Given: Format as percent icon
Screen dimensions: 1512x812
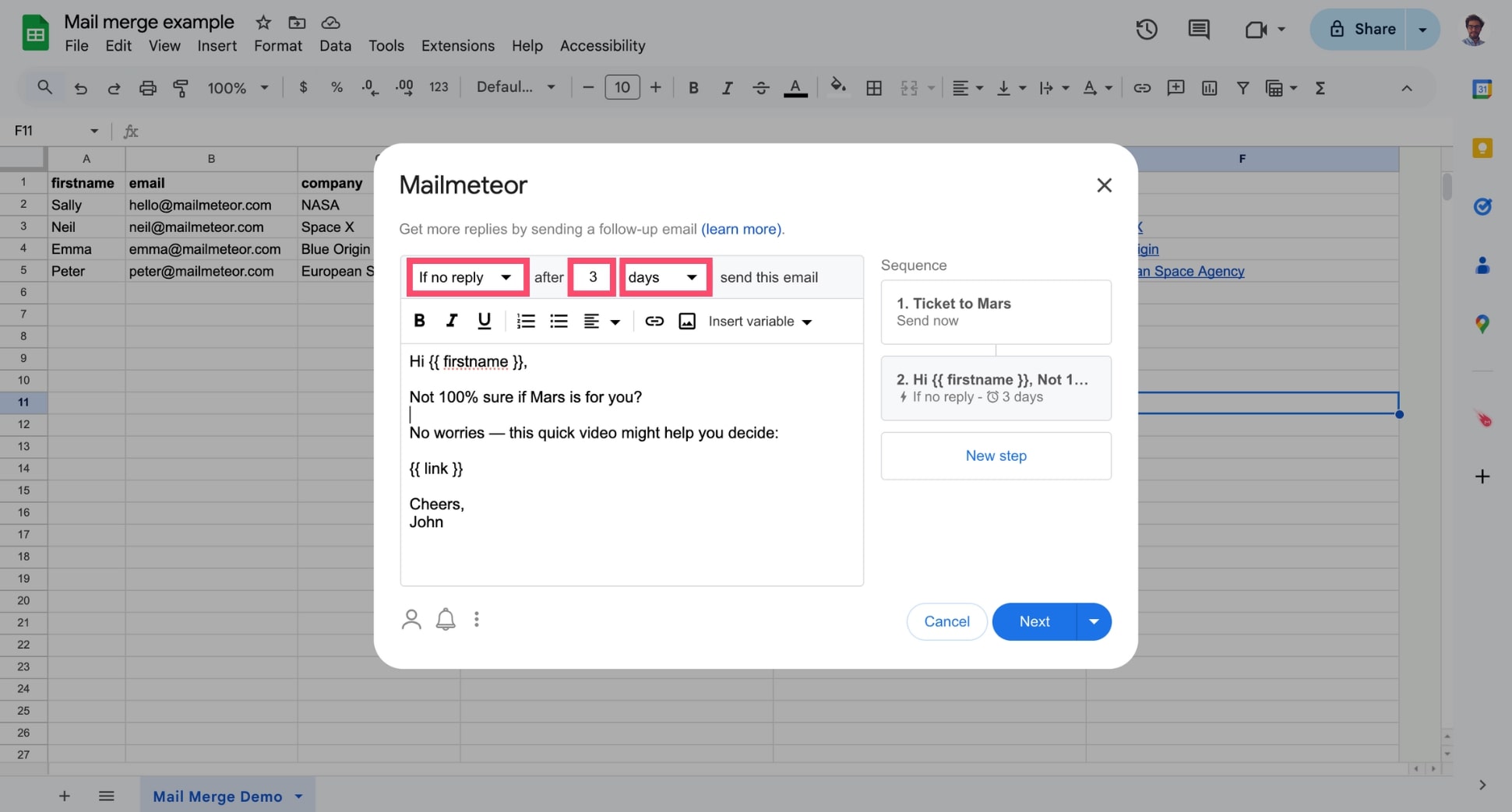Looking at the screenshot, I should (x=337, y=87).
